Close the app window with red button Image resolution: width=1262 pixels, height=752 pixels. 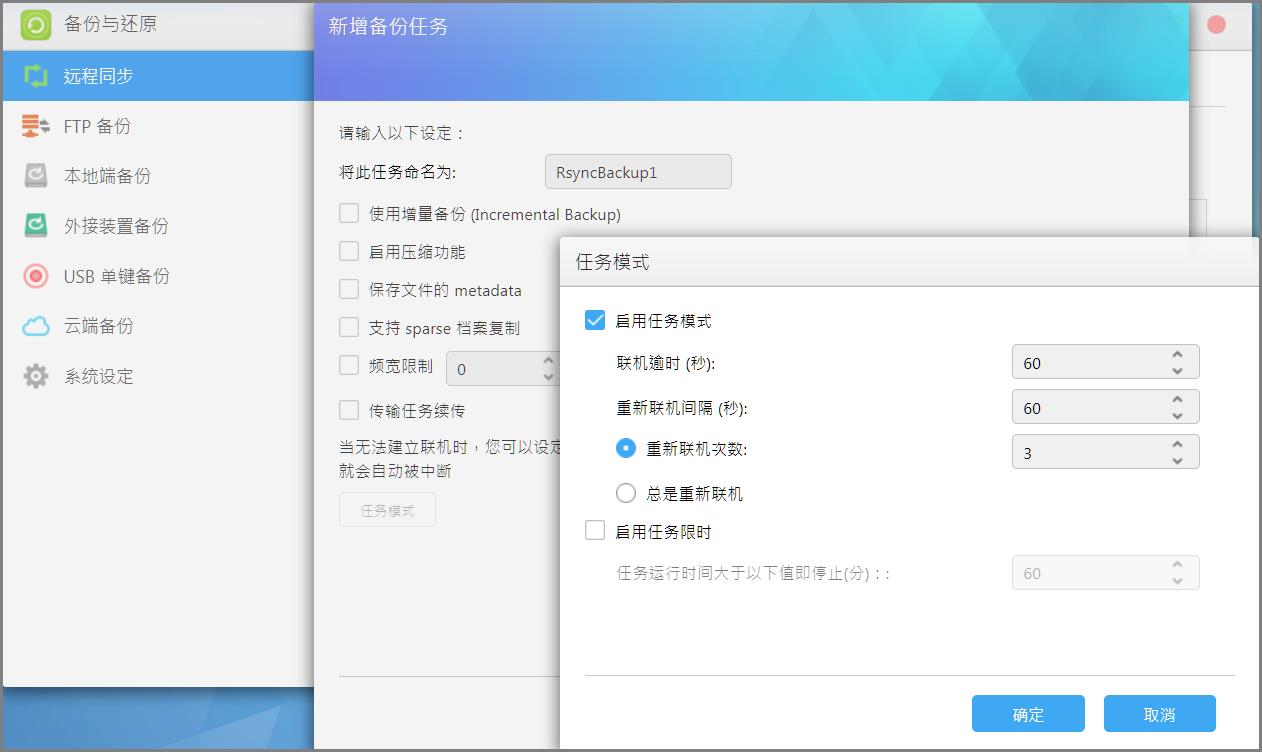point(1216,25)
